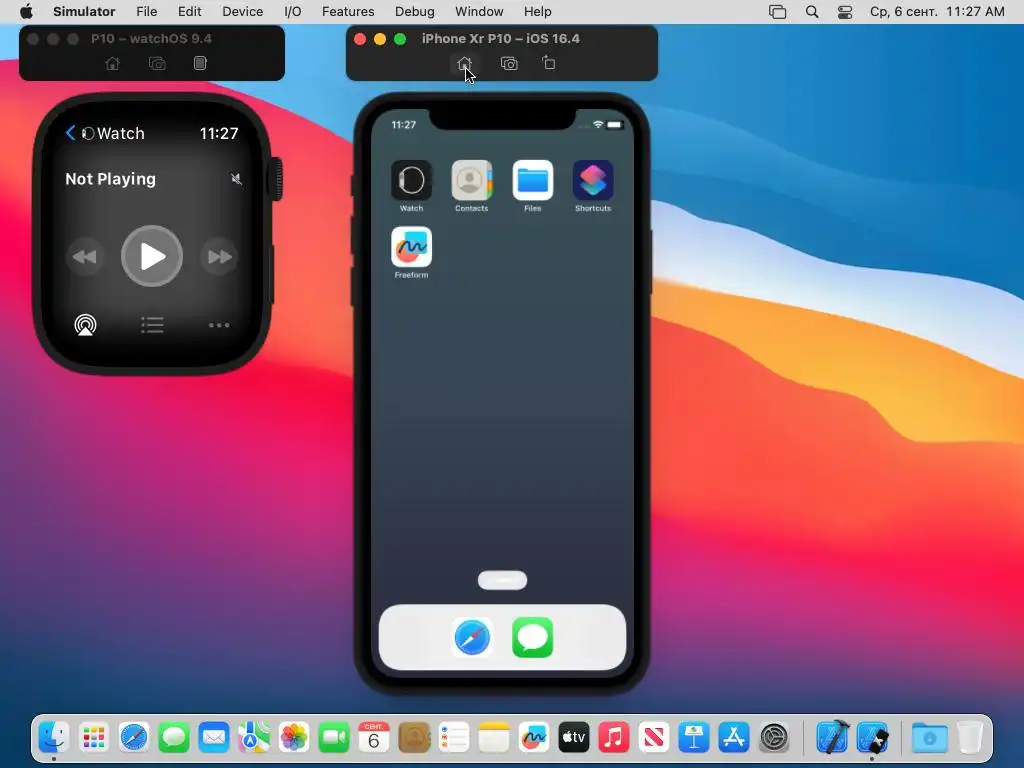This screenshot has width=1024, height=768.
Task: Tap the rewind button on the watch
Action: pos(85,257)
